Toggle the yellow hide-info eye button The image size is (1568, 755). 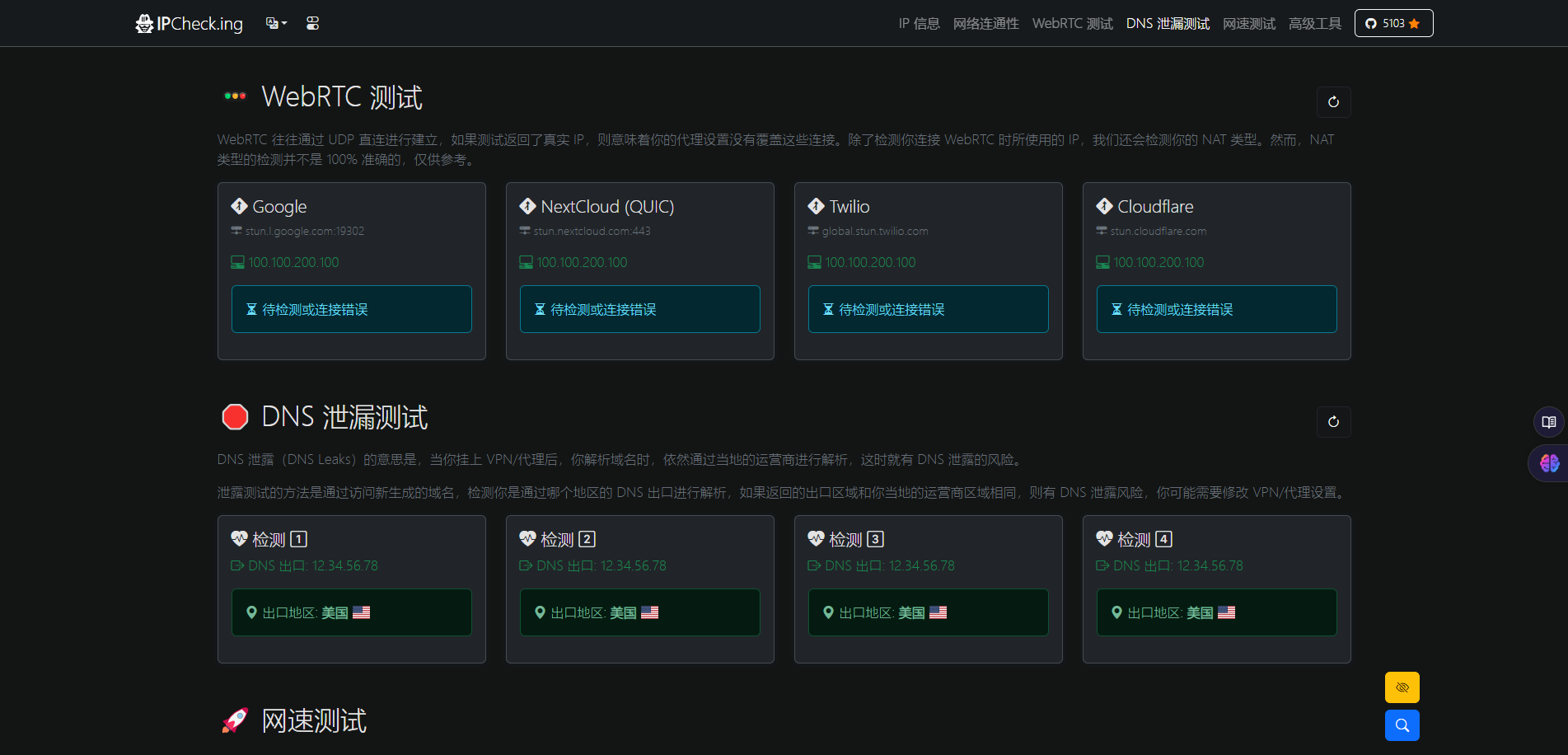tap(1402, 687)
